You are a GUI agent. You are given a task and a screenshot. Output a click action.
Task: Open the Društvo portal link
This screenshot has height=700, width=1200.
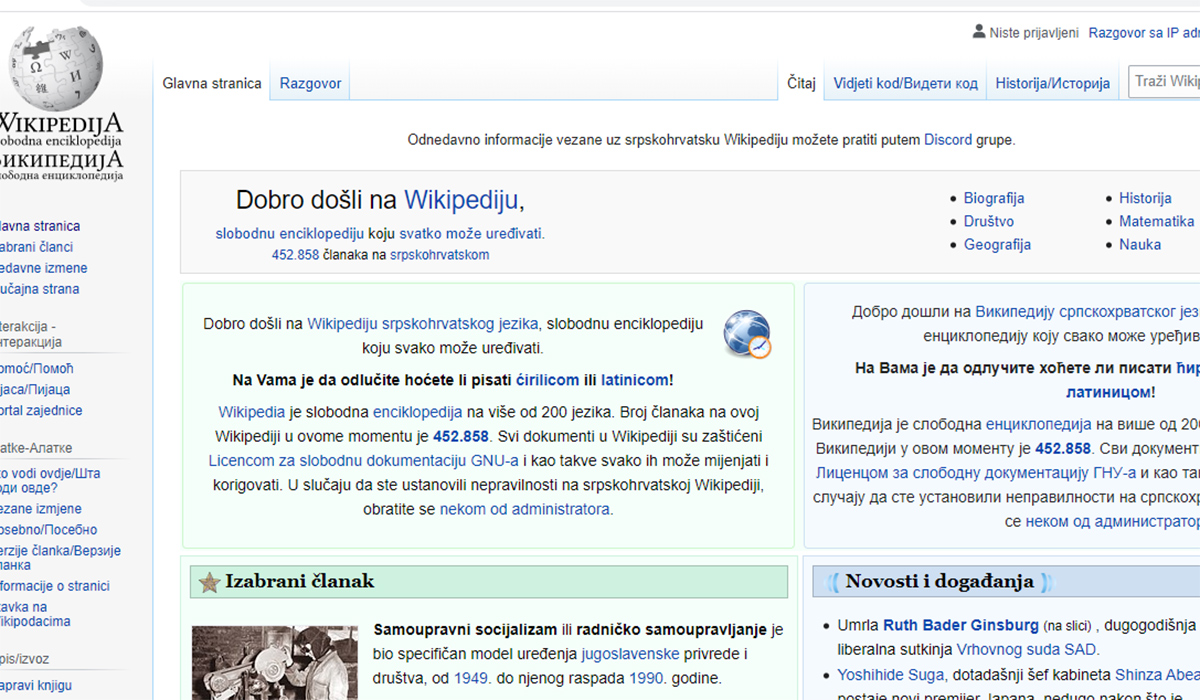989,221
